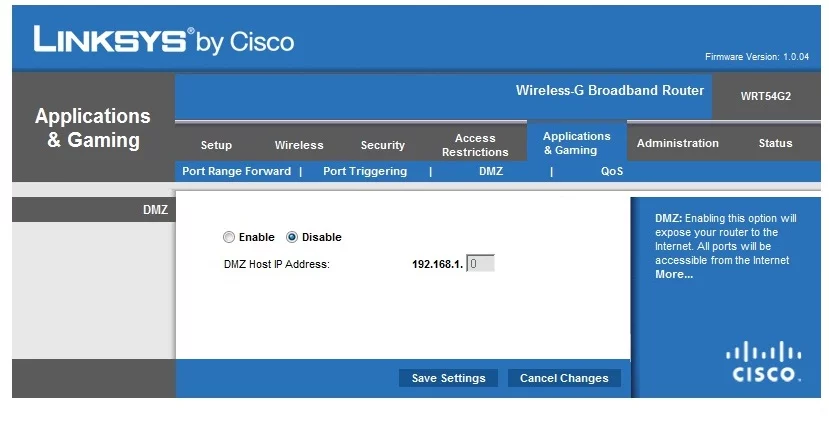The height and width of the screenshot is (434, 829).
Task: Select the Disable radio button
Action: [292, 237]
